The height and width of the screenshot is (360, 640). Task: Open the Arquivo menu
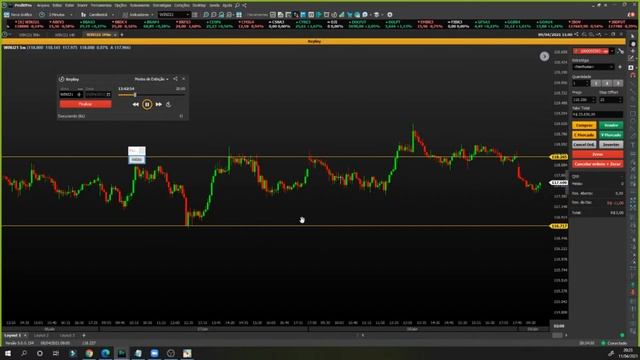(x=43, y=5)
